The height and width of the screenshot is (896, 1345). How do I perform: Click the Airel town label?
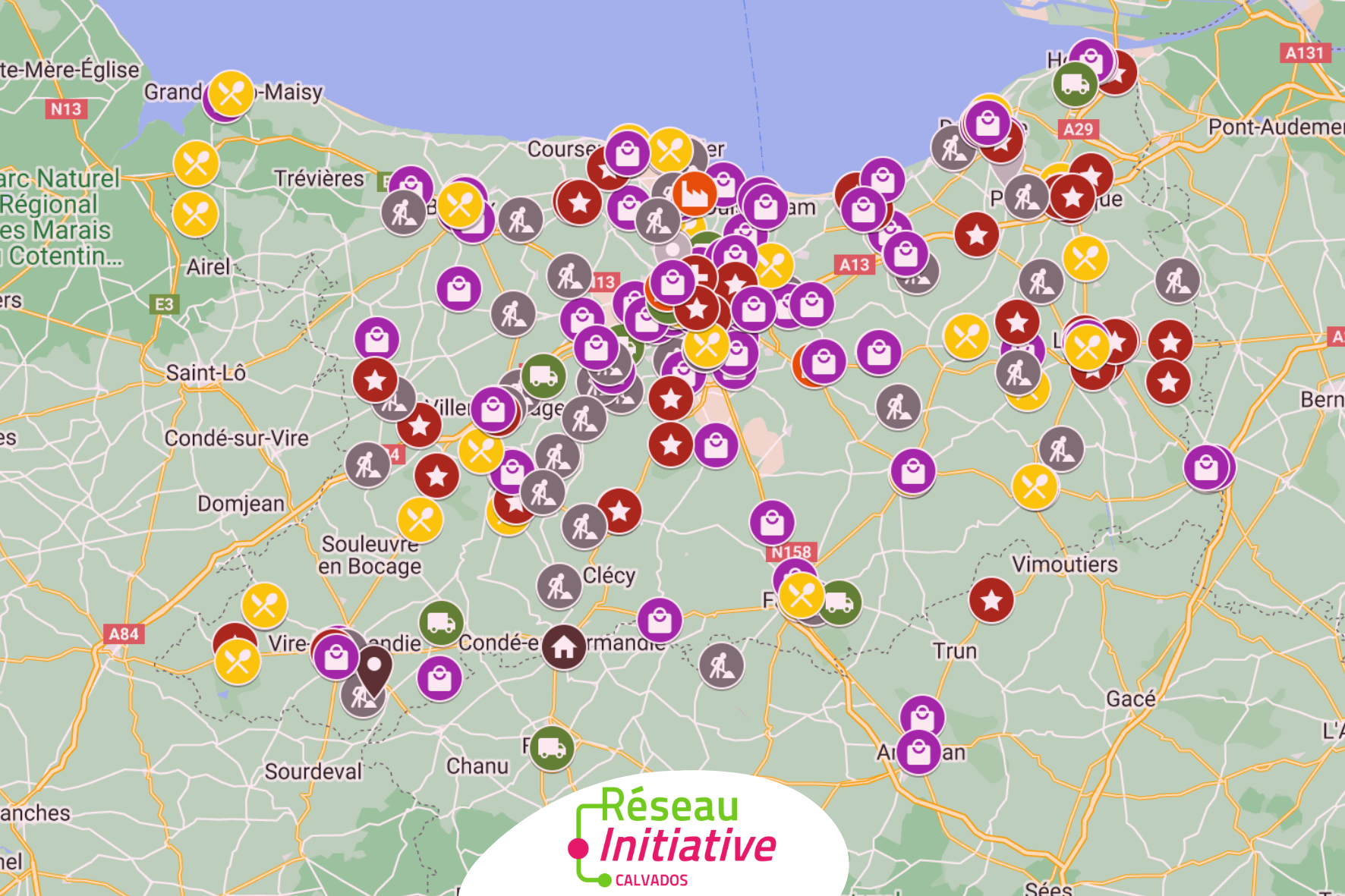click(x=208, y=267)
